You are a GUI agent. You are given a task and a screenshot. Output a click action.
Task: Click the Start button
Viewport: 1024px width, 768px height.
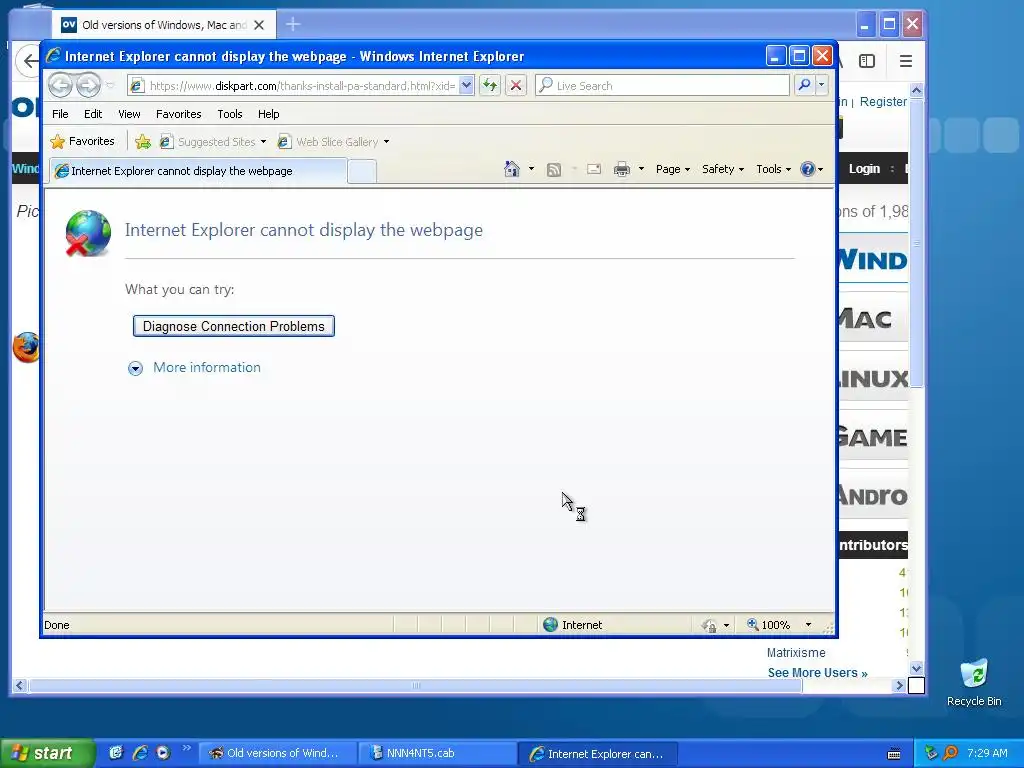[47, 753]
